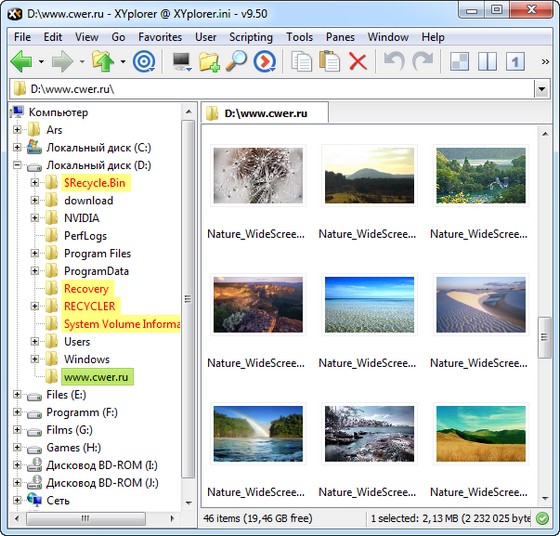This screenshot has width=560, height=536.
Task: Click the red Delete X icon
Action: point(358,62)
